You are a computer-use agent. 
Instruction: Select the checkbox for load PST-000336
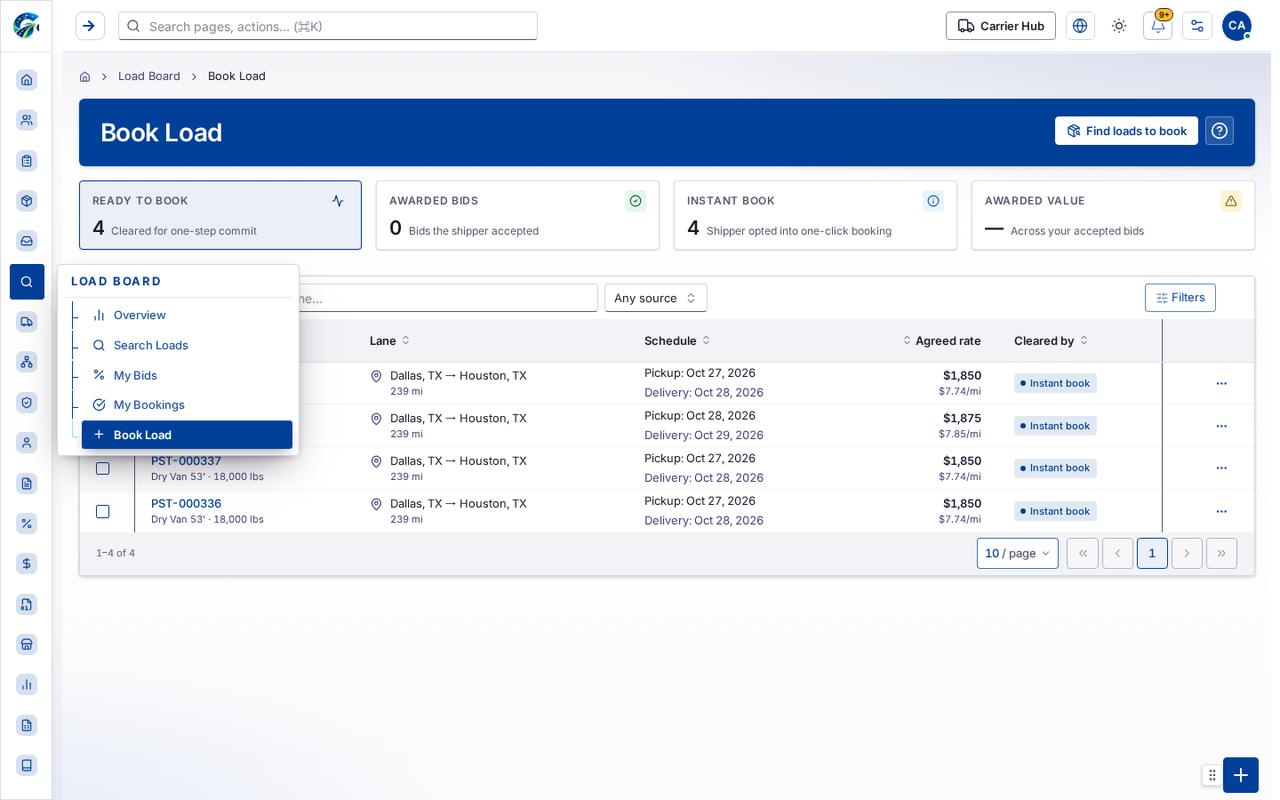[102, 511]
